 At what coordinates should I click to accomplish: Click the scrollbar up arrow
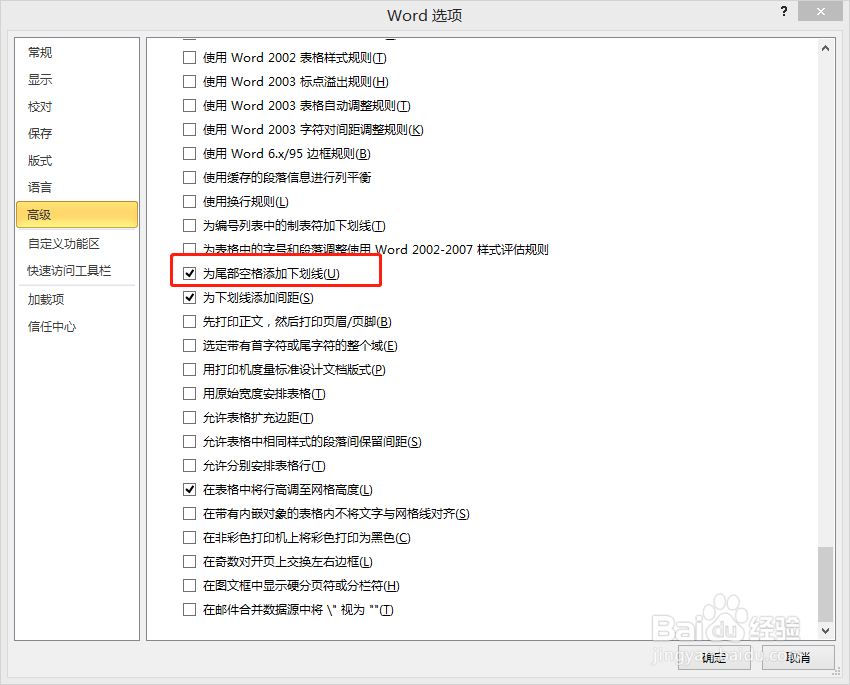pos(826,48)
